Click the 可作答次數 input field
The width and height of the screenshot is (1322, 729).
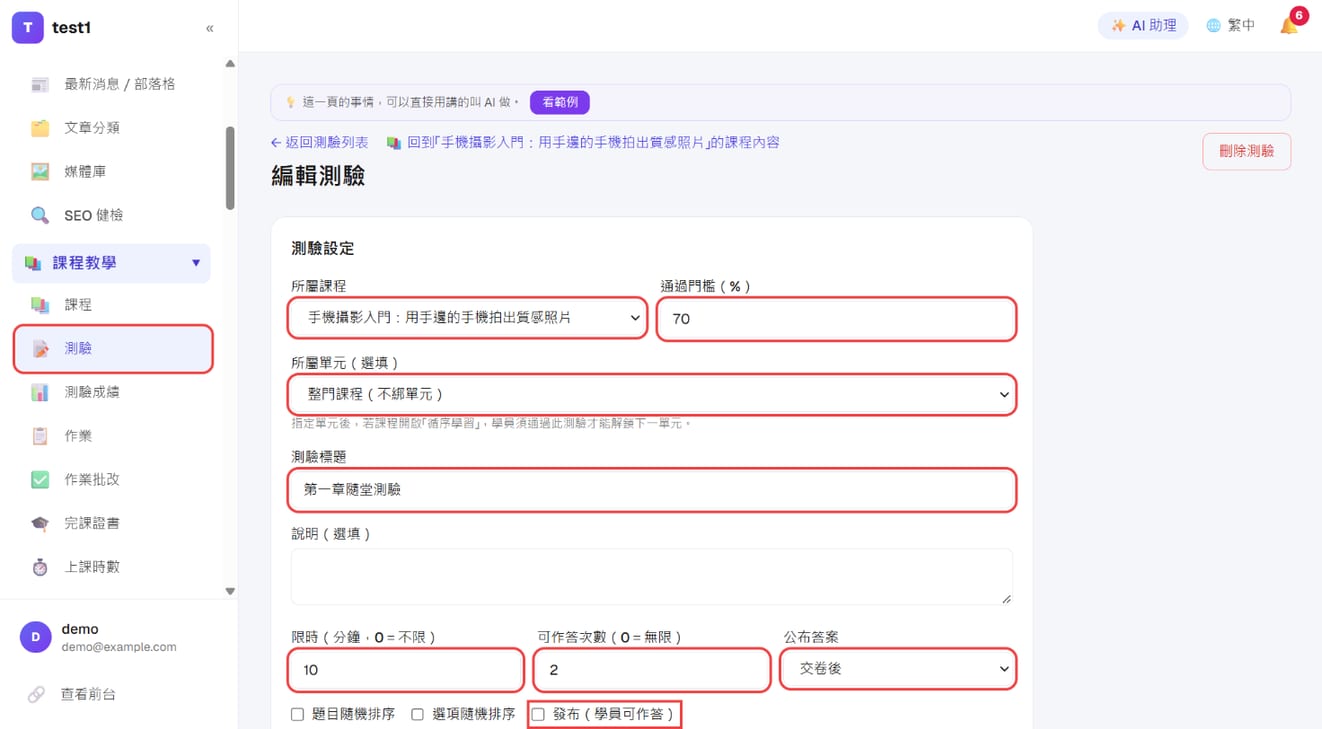pyautogui.click(x=652, y=669)
